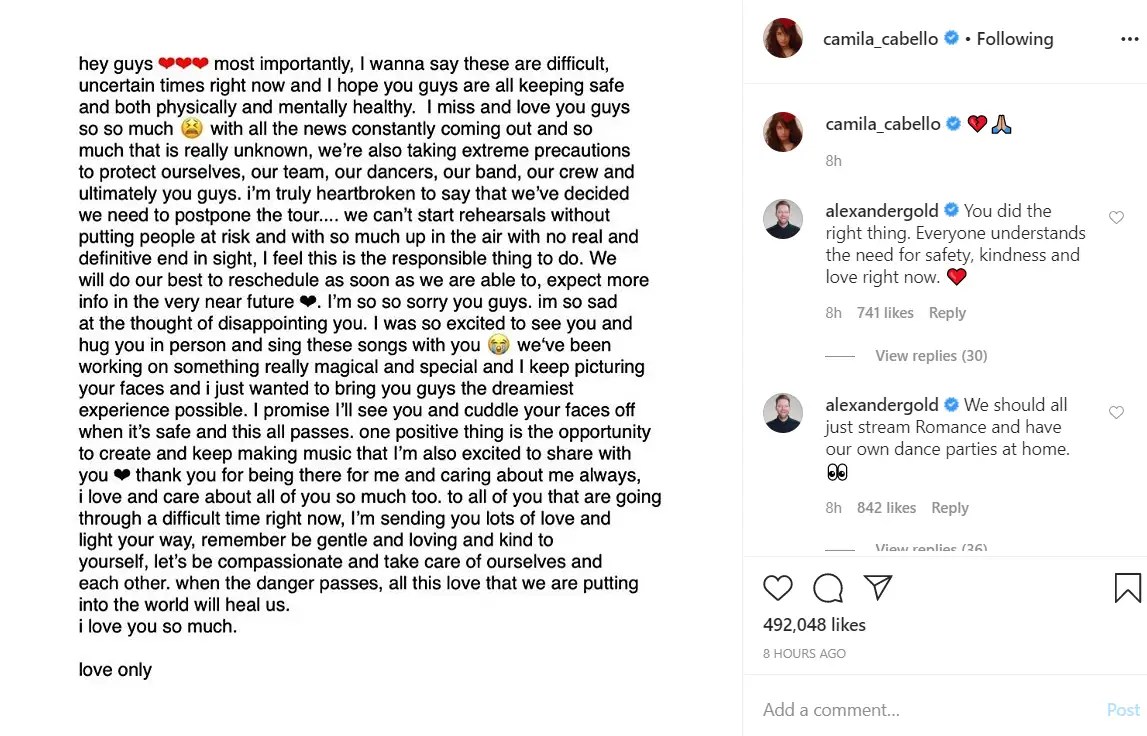Like alexandergold's second comment heart
Screen dimensions: 1147x736
(x=1116, y=411)
